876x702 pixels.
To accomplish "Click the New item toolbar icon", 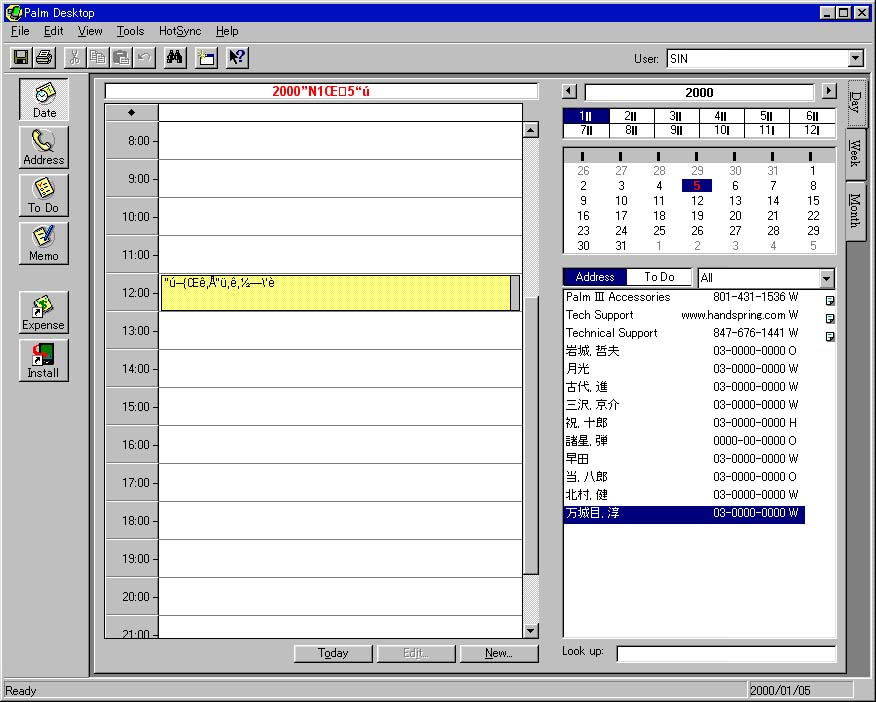I will 205,58.
